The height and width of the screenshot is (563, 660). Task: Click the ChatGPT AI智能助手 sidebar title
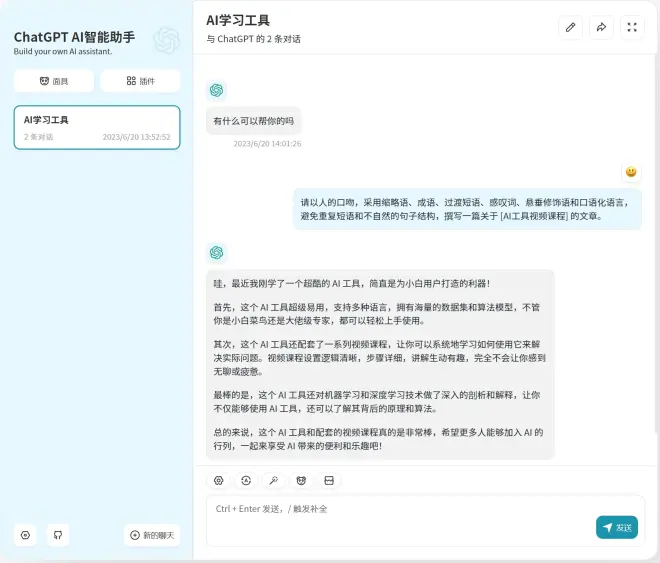pyautogui.click(x=75, y=37)
